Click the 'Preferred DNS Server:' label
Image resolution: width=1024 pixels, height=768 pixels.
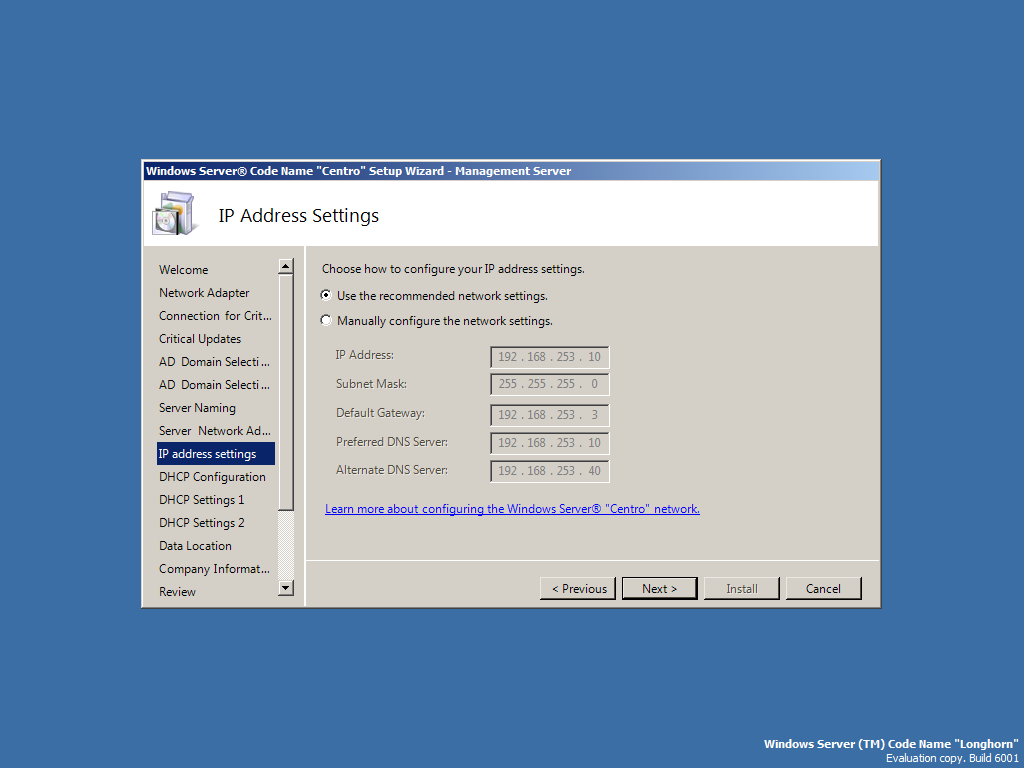pyautogui.click(x=392, y=441)
